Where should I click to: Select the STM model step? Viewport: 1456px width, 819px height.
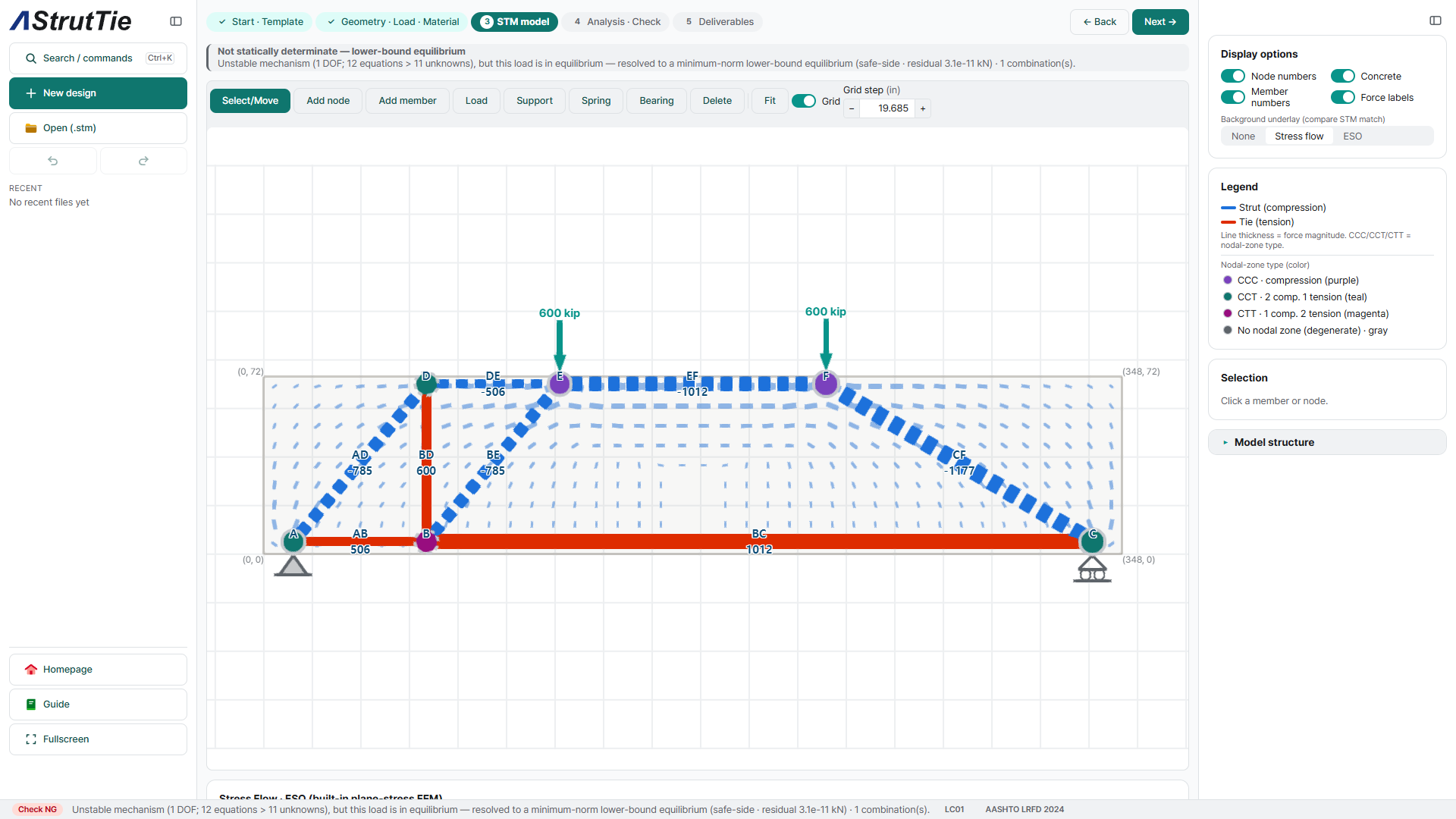point(514,22)
